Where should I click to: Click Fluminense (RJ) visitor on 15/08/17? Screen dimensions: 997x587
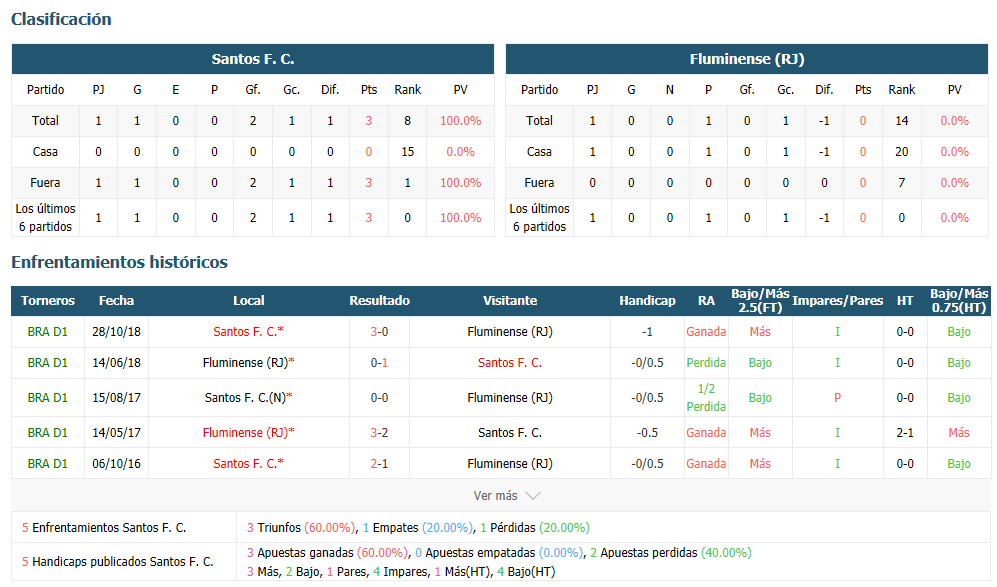(510, 397)
